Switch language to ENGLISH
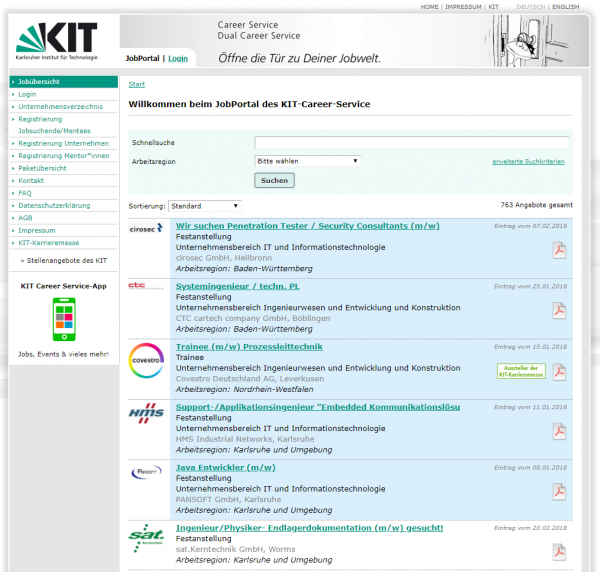Screen dimensions: 600x572 (x=566, y=7)
